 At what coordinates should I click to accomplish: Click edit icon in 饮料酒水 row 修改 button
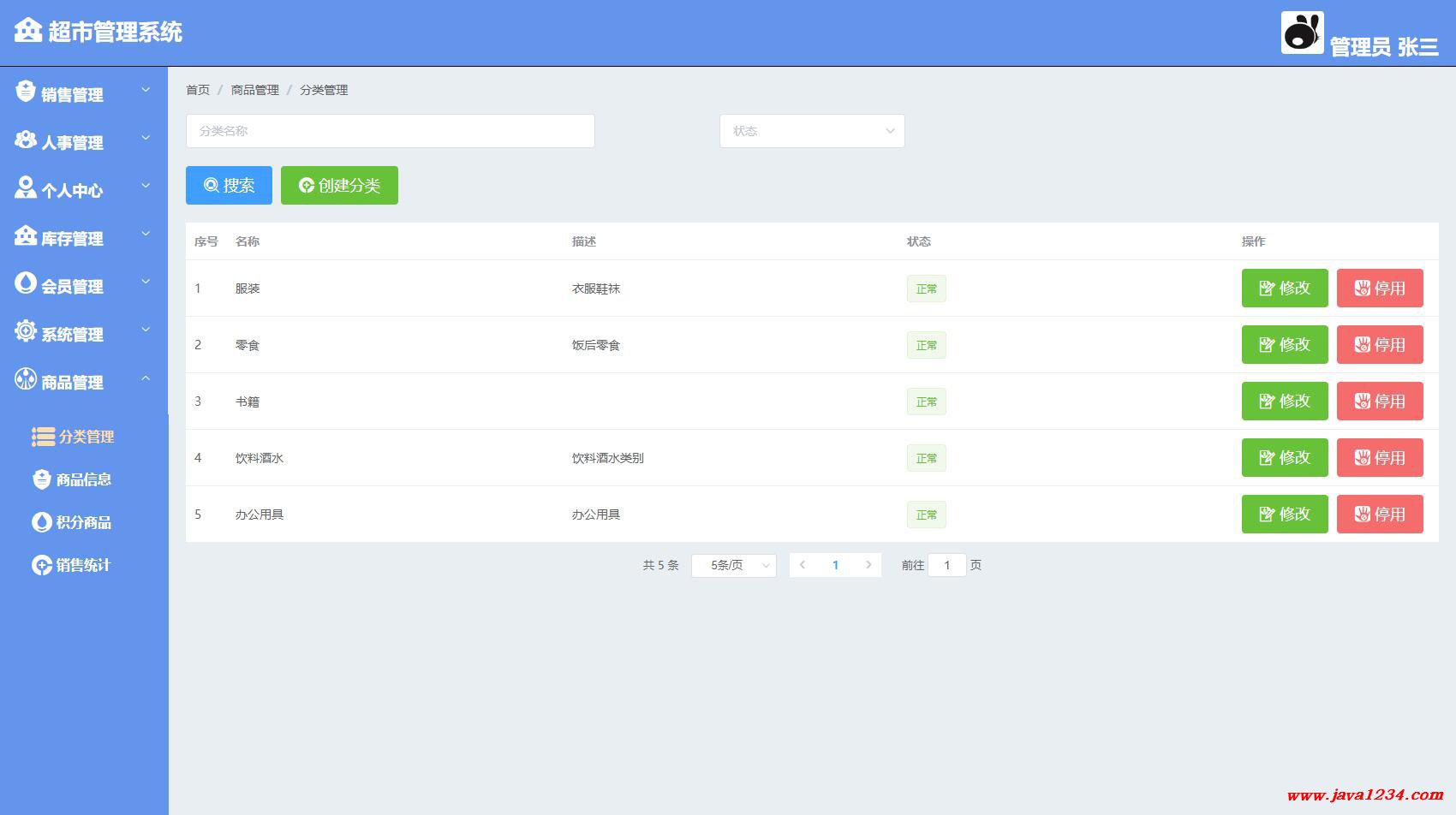1267,458
